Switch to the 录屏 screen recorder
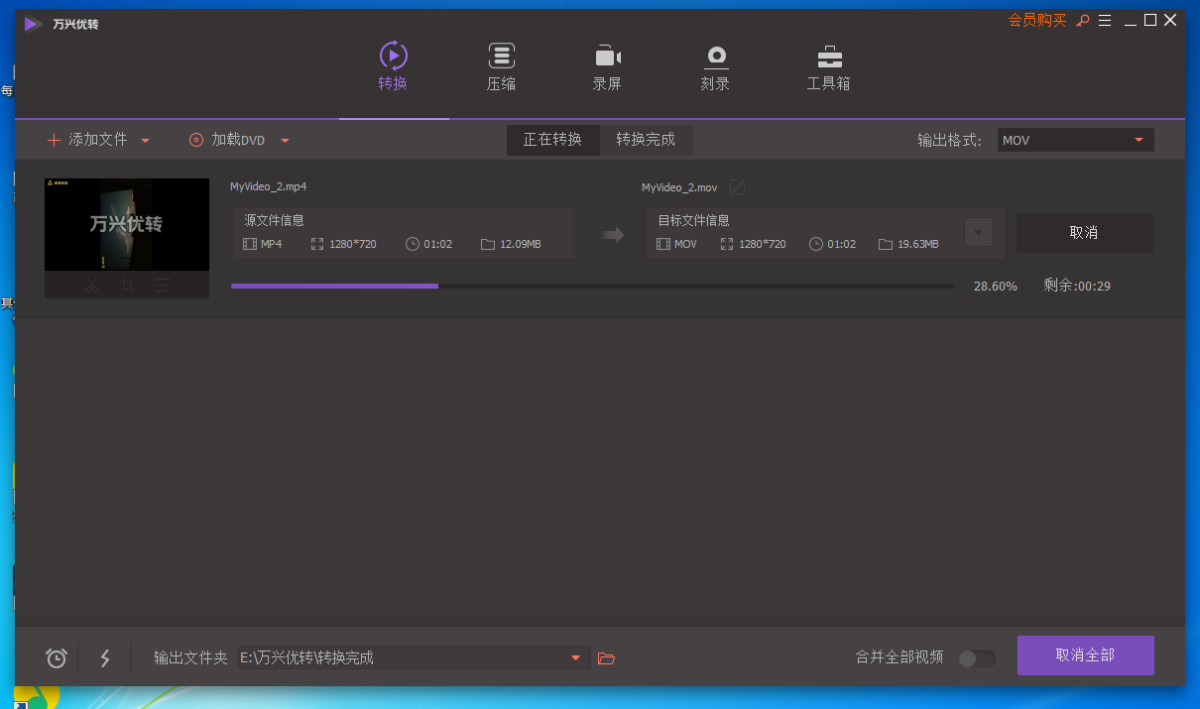 (x=607, y=67)
